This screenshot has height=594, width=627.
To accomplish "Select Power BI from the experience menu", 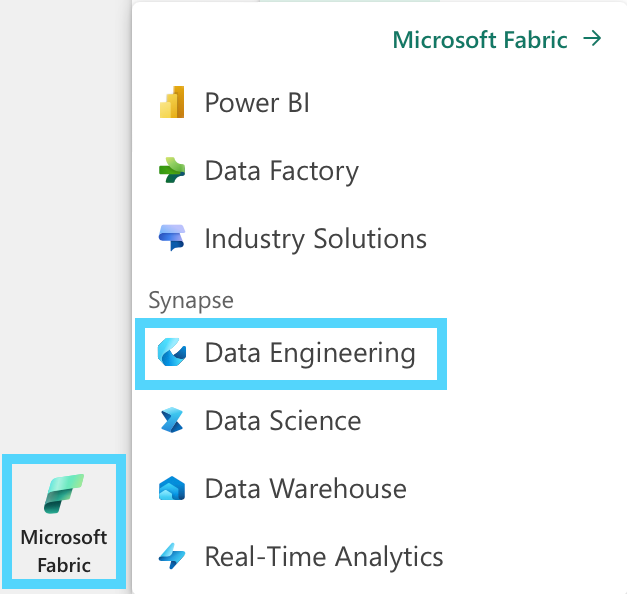I will click(x=257, y=102).
